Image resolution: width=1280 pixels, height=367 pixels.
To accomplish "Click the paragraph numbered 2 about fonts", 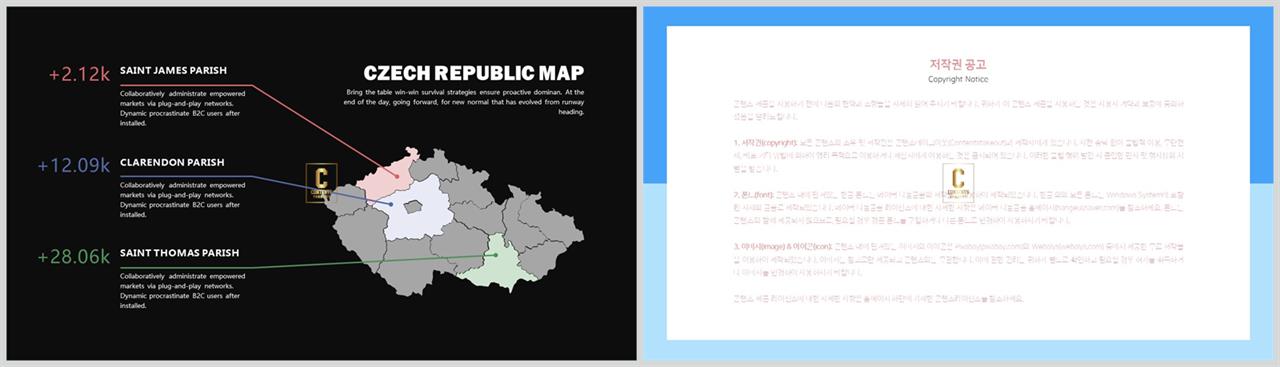I will pyautogui.click(x=958, y=208).
